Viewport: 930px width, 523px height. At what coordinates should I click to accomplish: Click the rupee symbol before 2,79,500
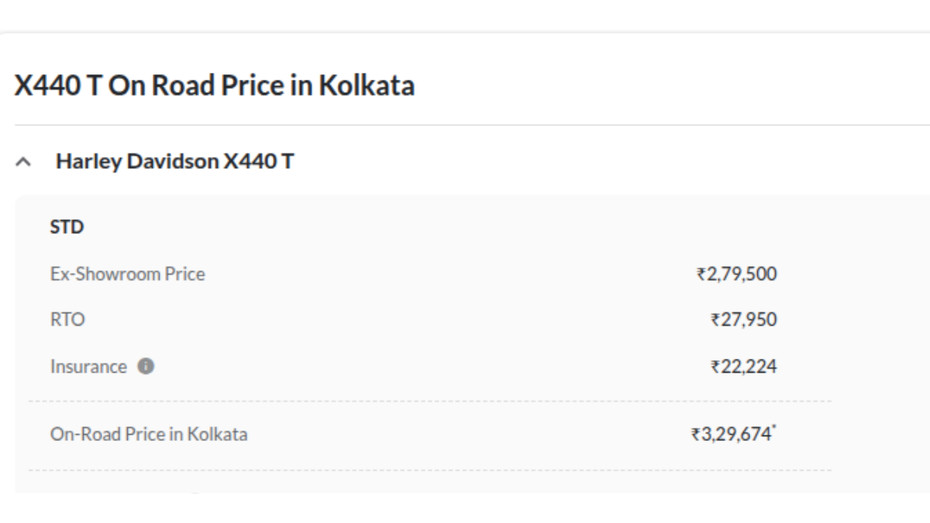[701, 274]
